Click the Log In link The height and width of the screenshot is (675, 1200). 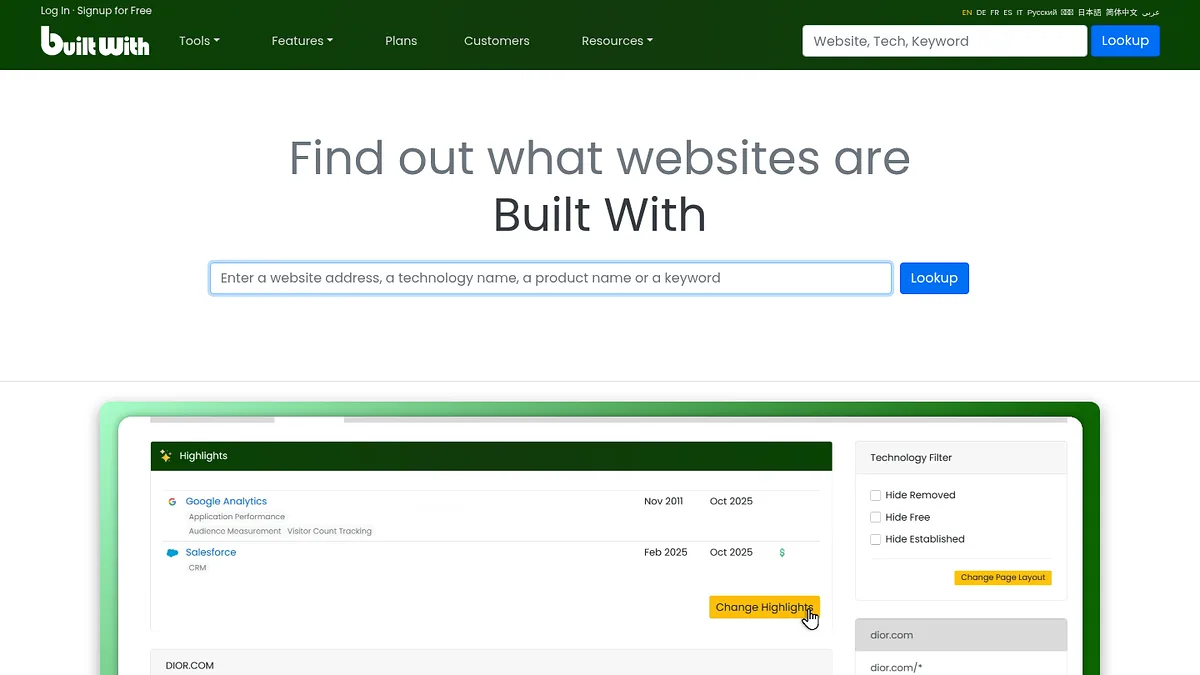pyautogui.click(x=55, y=11)
